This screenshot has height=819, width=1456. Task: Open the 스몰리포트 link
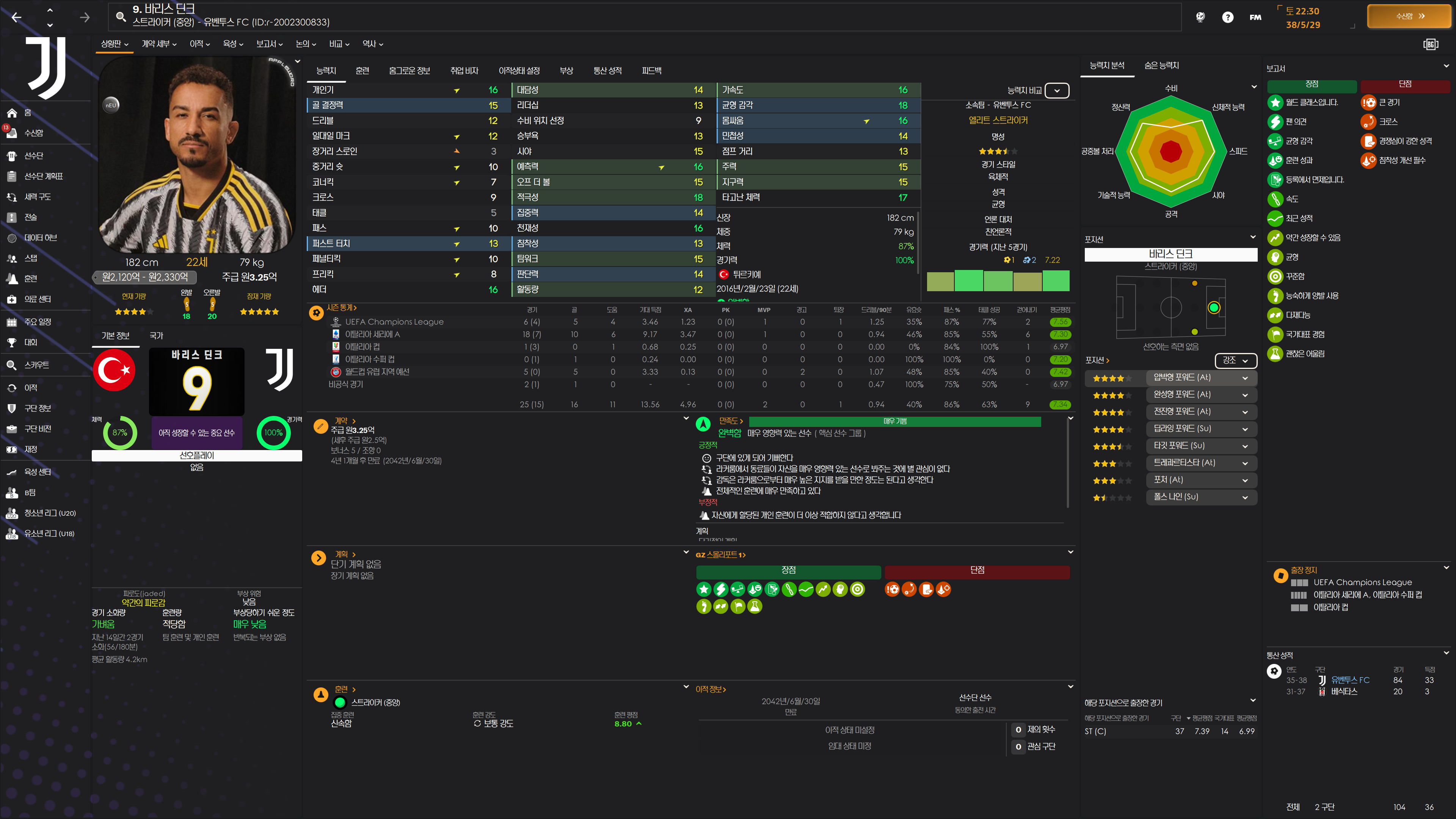tap(721, 555)
